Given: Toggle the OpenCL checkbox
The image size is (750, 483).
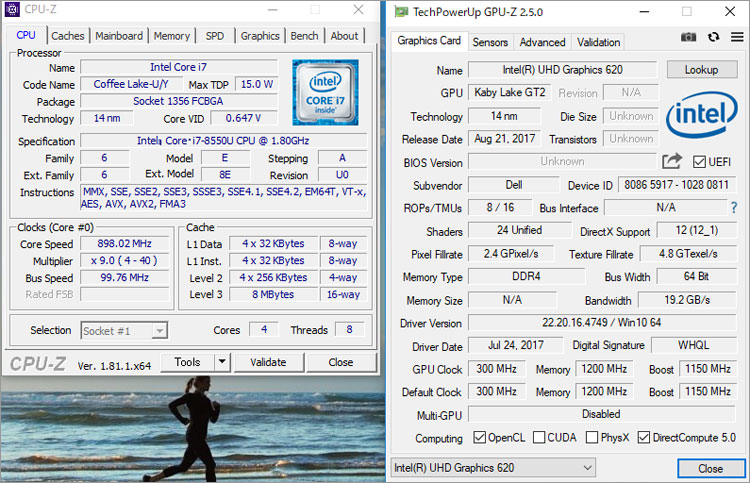Looking at the screenshot, I should pyautogui.click(x=479, y=437).
